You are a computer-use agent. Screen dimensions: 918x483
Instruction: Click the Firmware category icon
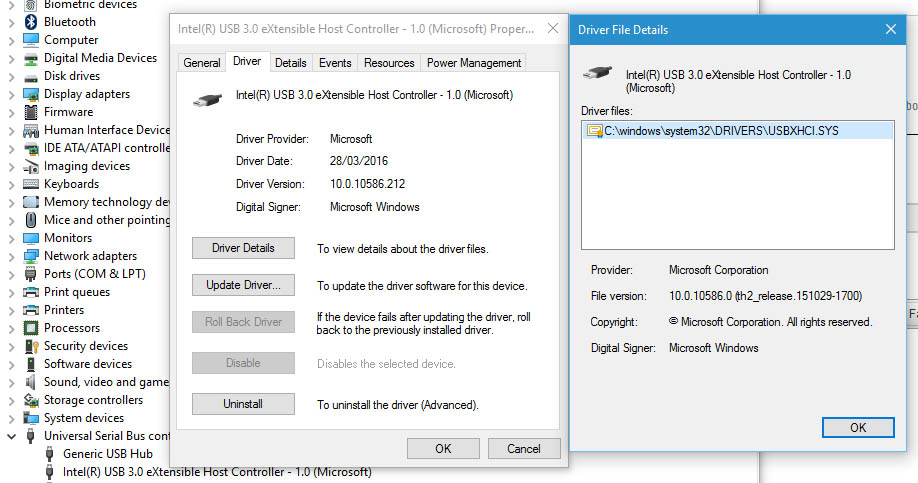point(30,112)
